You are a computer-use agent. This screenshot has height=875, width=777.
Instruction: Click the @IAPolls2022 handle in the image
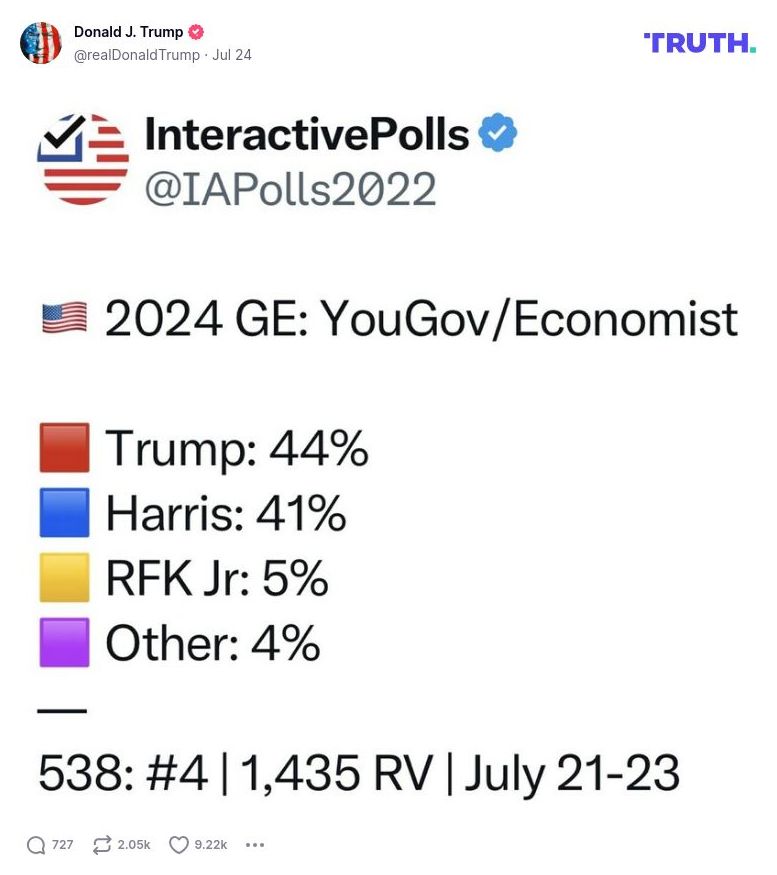[290, 189]
